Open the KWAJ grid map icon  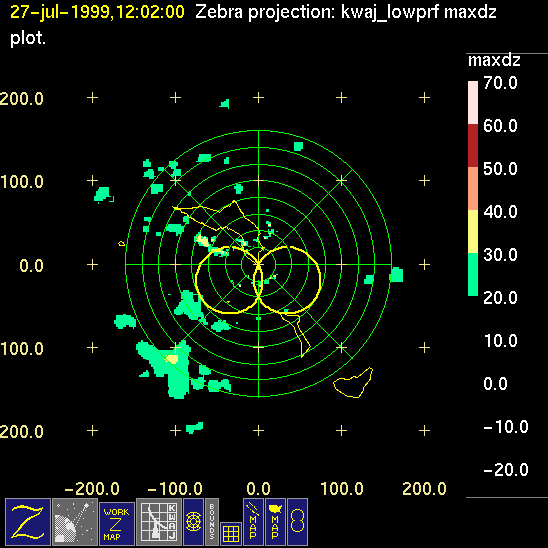pyautogui.click(x=159, y=522)
